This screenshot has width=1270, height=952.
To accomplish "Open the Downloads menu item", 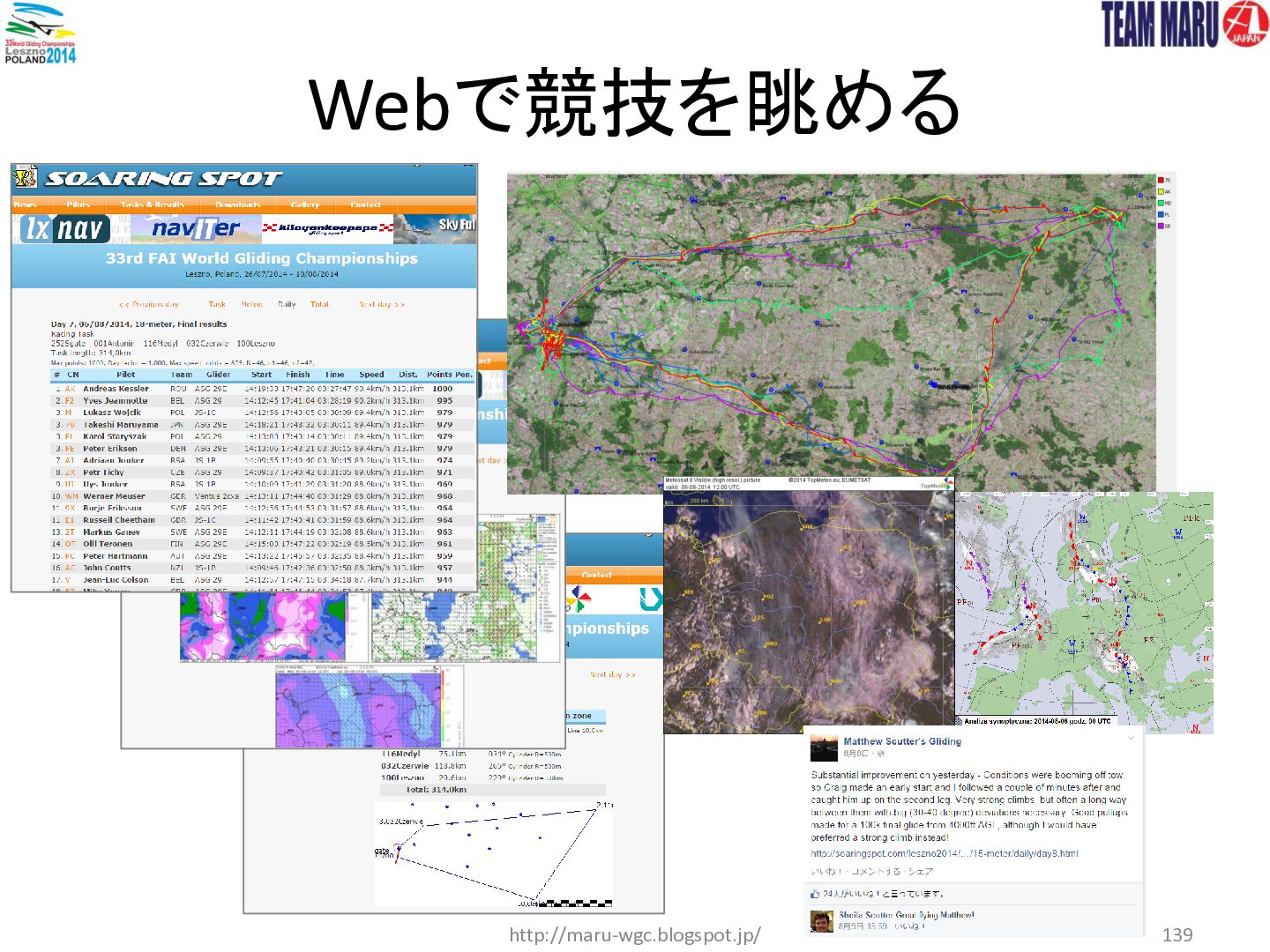I will [x=238, y=205].
